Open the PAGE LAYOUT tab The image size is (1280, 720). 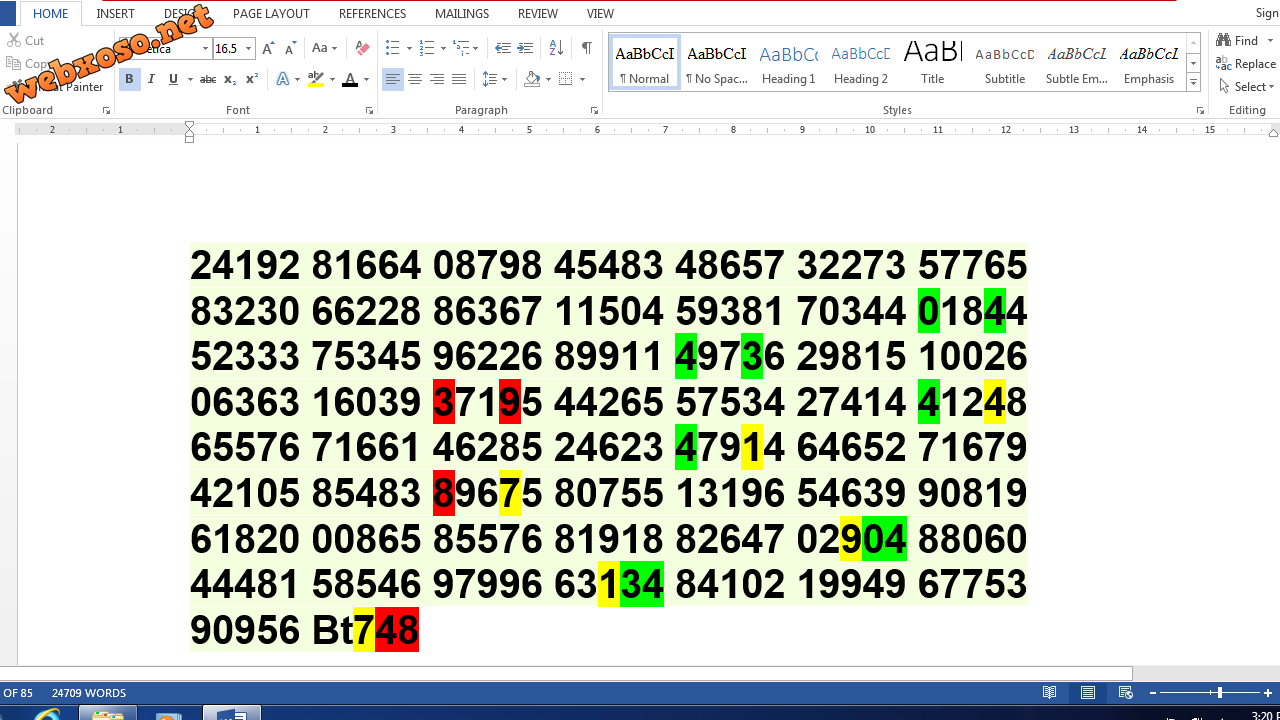(x=271, y=14)
